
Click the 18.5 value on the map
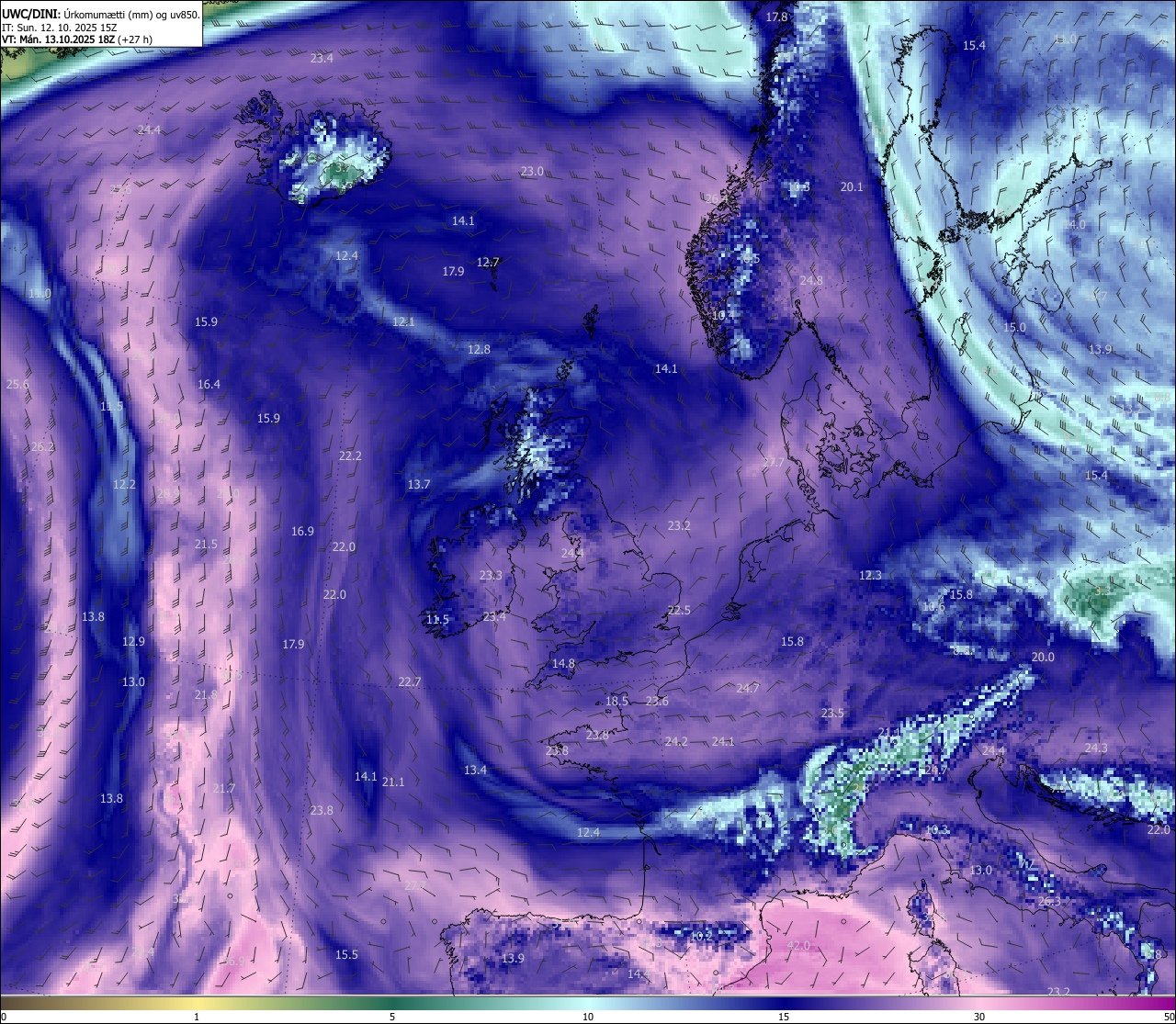click(616, 702)
